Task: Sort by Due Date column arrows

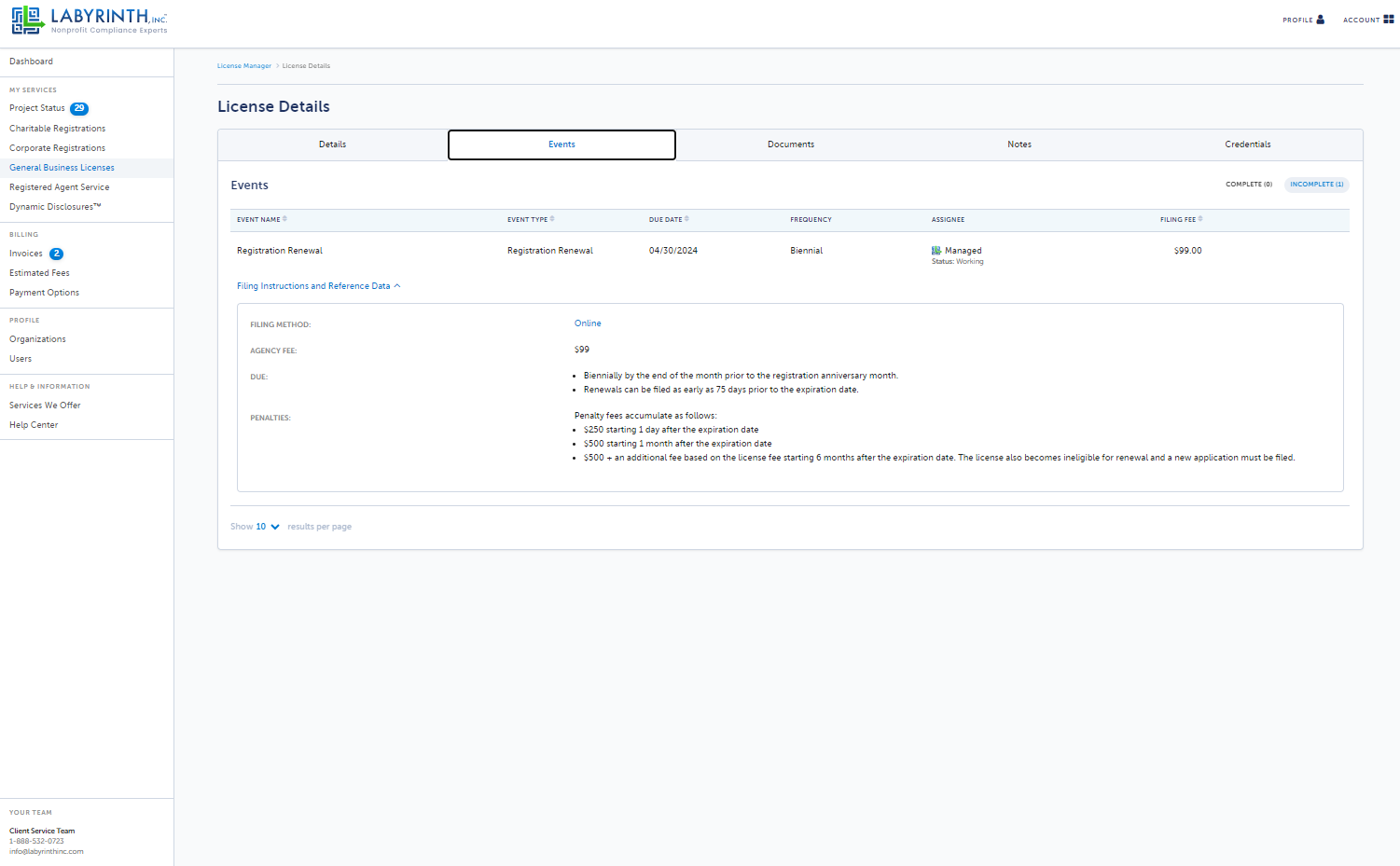Action: click(x=686, y=219)
